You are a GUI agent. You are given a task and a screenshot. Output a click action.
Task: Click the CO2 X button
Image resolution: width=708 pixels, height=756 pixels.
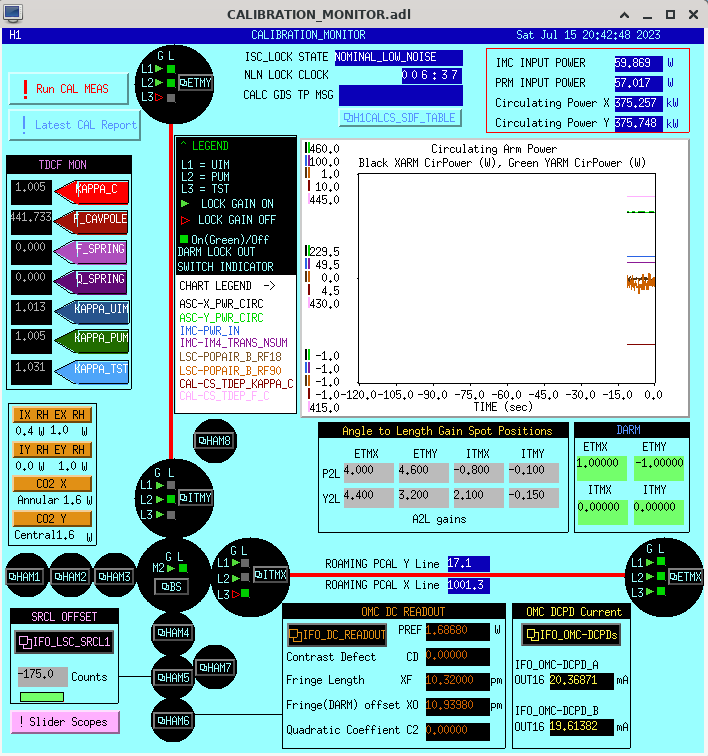(x=52, y=484)
